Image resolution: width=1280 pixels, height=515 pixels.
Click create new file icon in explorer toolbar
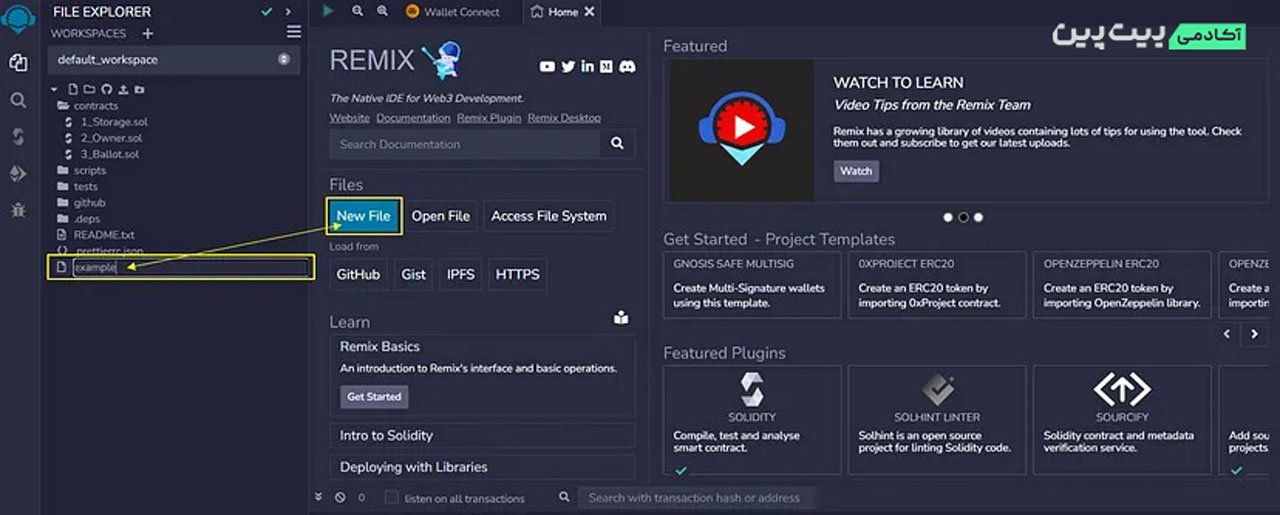point(73,89)
